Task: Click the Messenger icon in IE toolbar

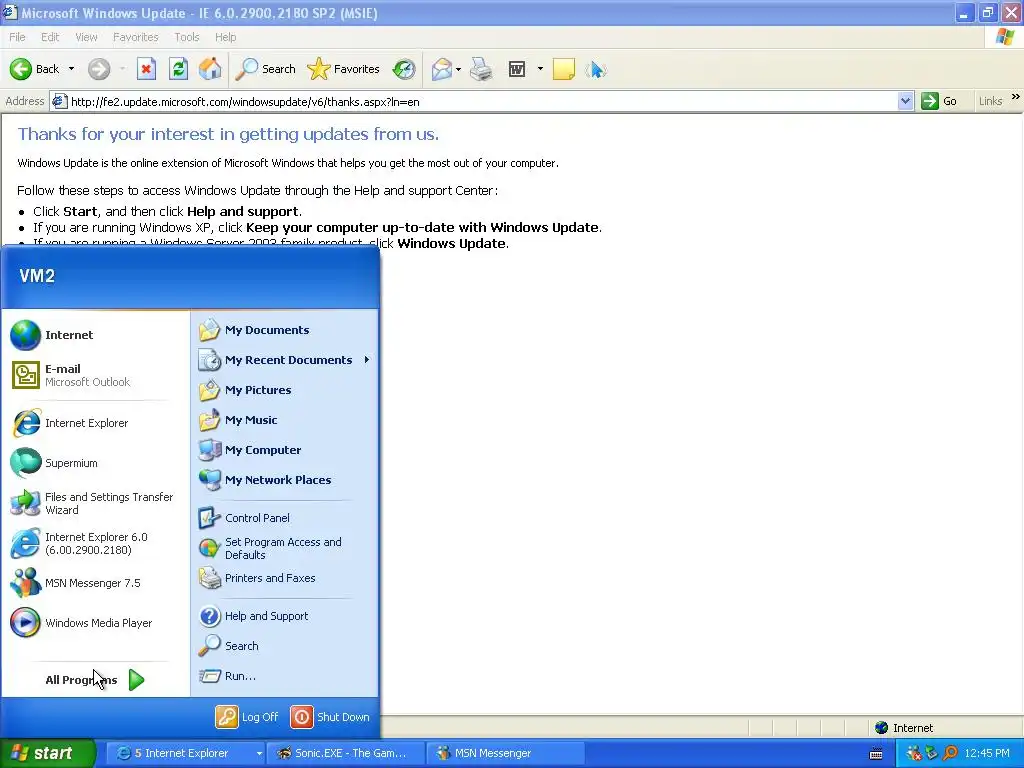Action: click(x=596, y=69)
